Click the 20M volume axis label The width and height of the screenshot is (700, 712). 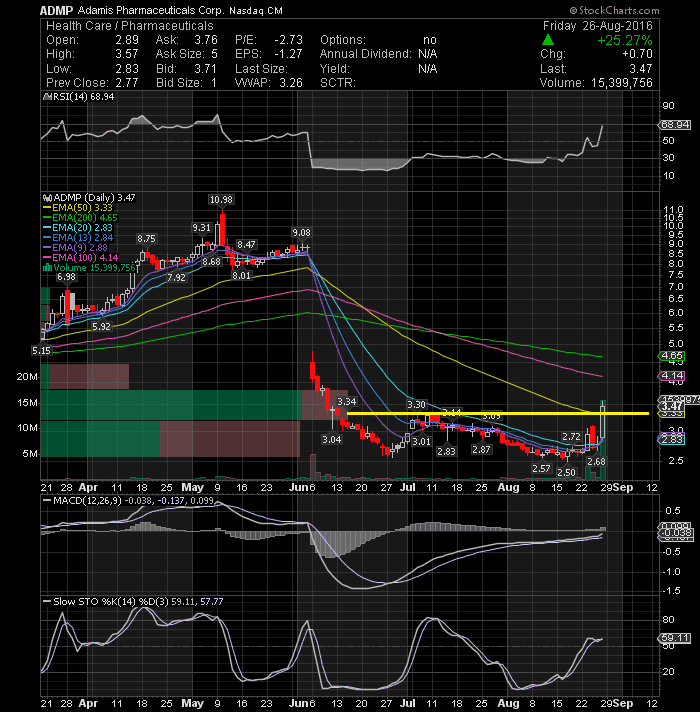(27, 377)
